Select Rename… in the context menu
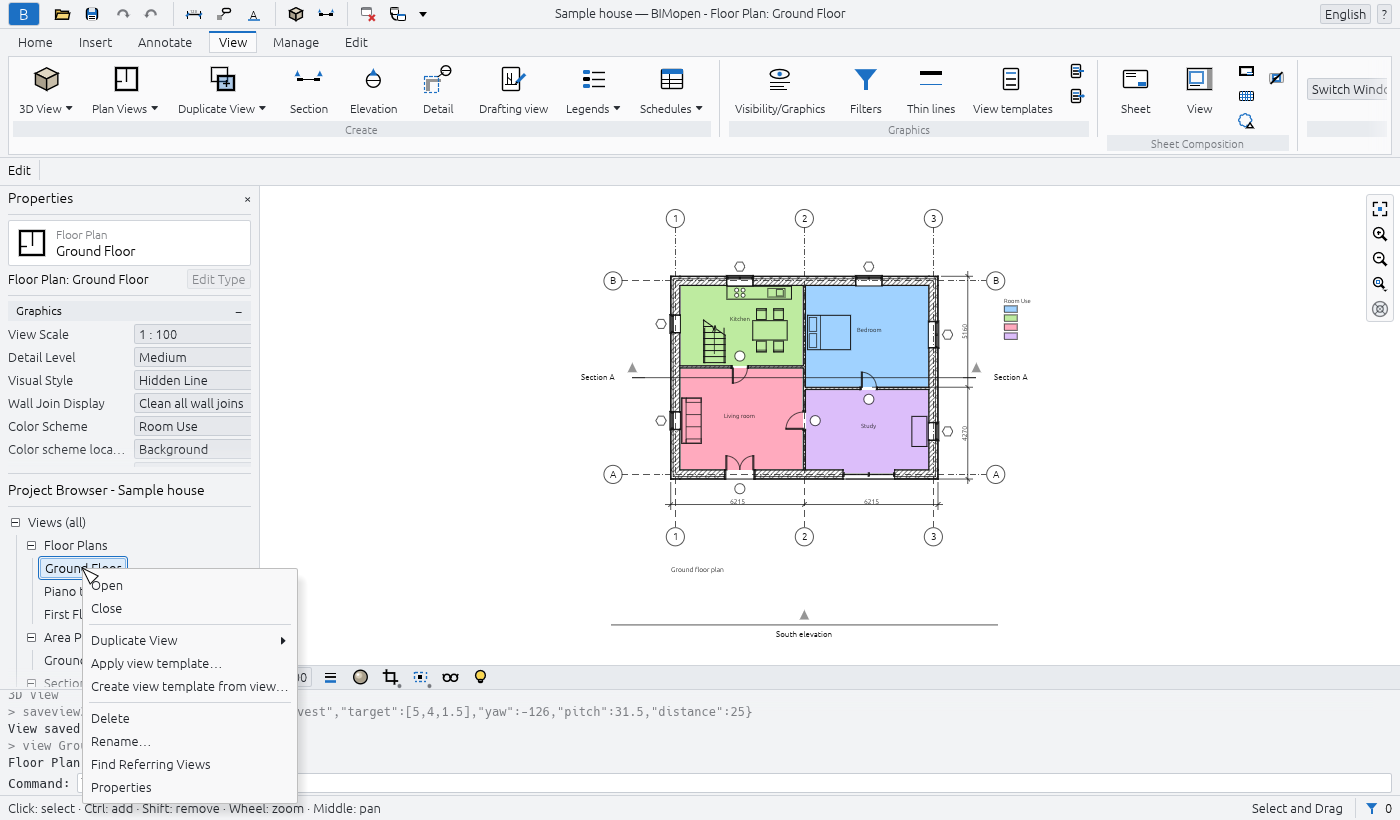Image resolution: width=1400 pixels, height=820 pixels. click(x=190, y=741)
